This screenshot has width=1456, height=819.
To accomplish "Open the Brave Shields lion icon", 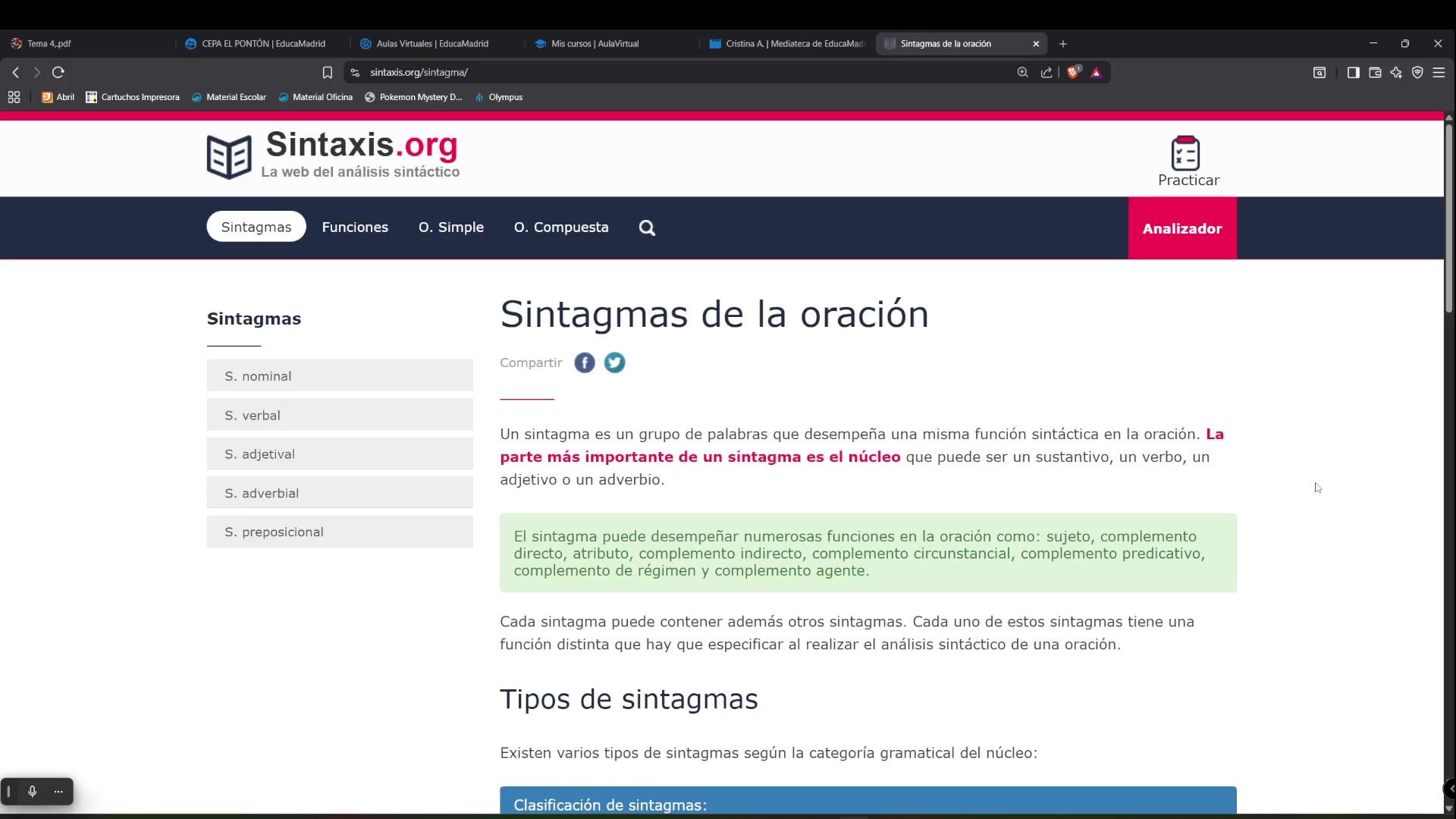I will click(1073, 73).
